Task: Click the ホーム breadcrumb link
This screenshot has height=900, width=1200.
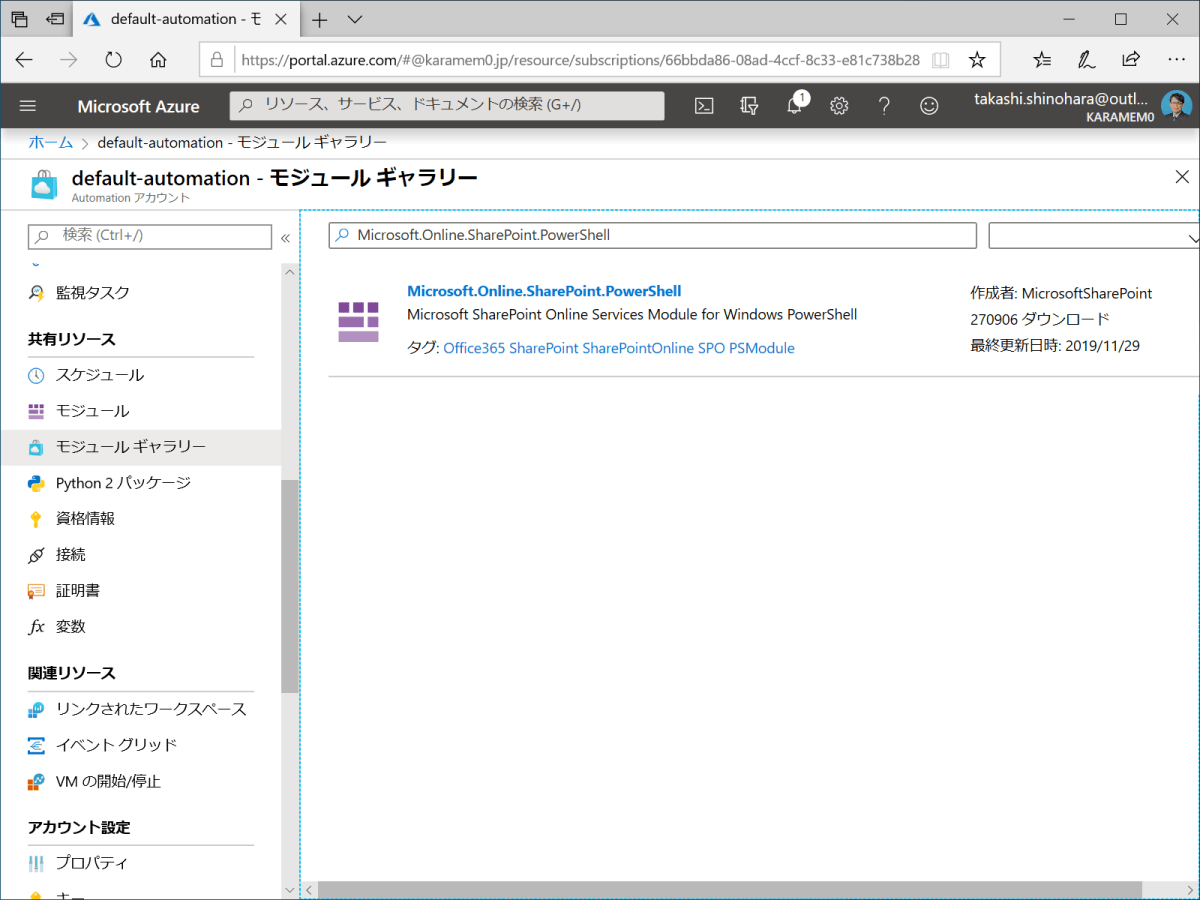Action: coord(49,142)
